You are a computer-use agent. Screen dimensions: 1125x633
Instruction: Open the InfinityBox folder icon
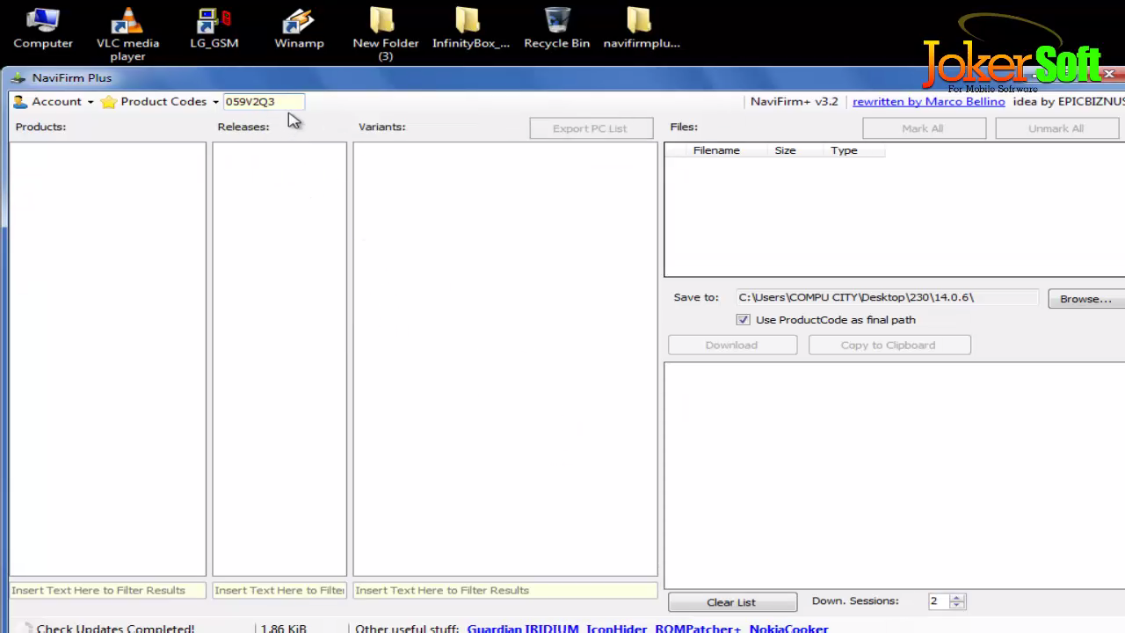471,28
